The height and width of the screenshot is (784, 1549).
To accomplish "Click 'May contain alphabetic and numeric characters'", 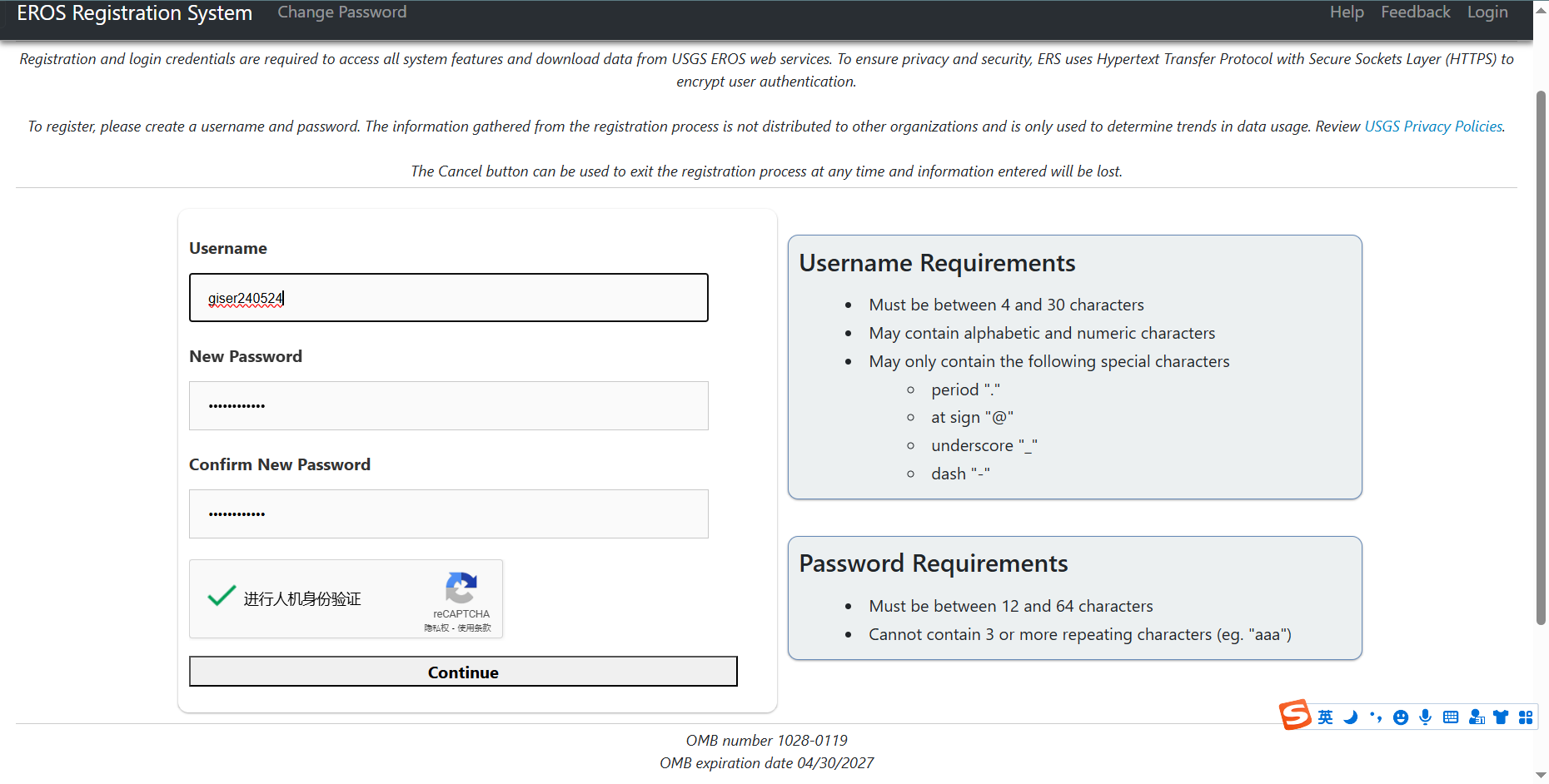I will (1042, 333).
